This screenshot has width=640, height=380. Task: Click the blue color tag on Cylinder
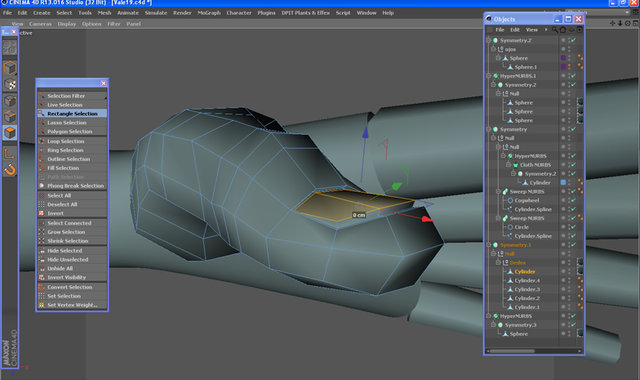[563, 182]
